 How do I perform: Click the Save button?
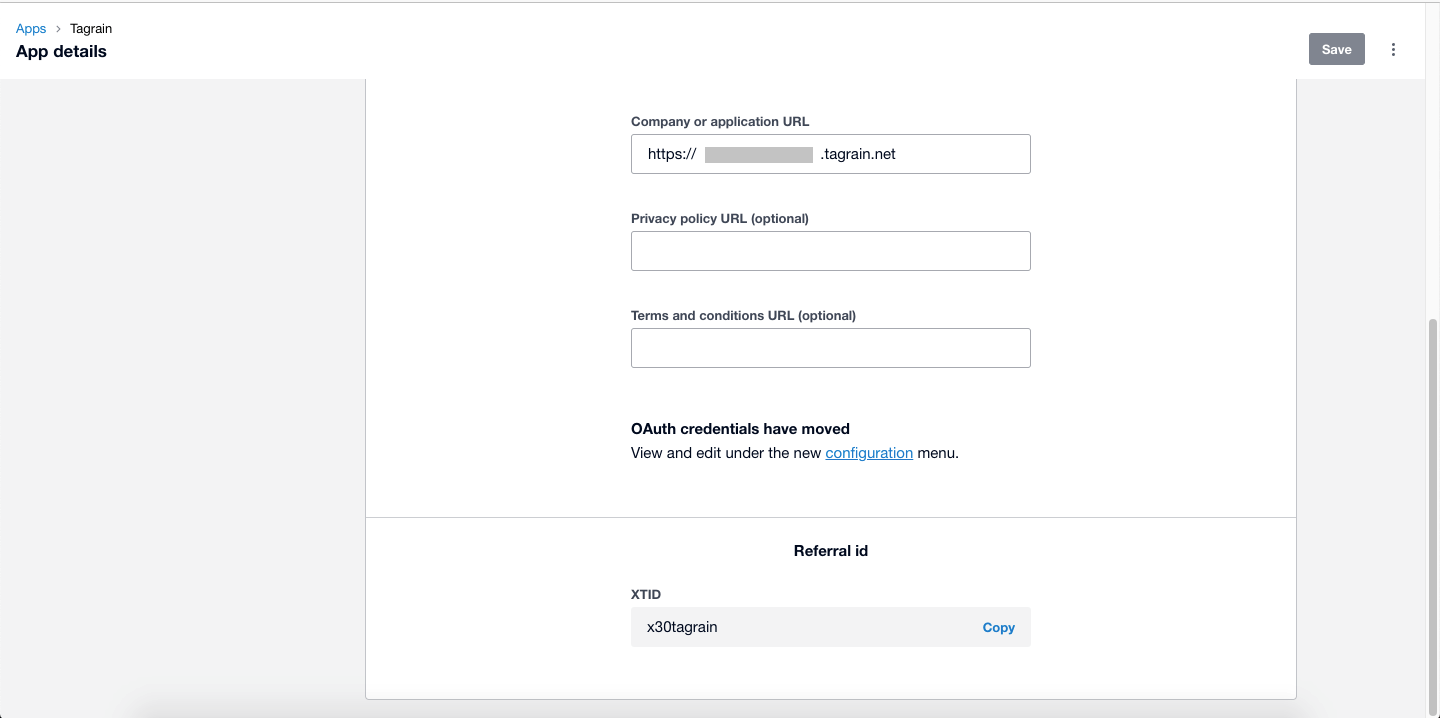click(1336, 49)
